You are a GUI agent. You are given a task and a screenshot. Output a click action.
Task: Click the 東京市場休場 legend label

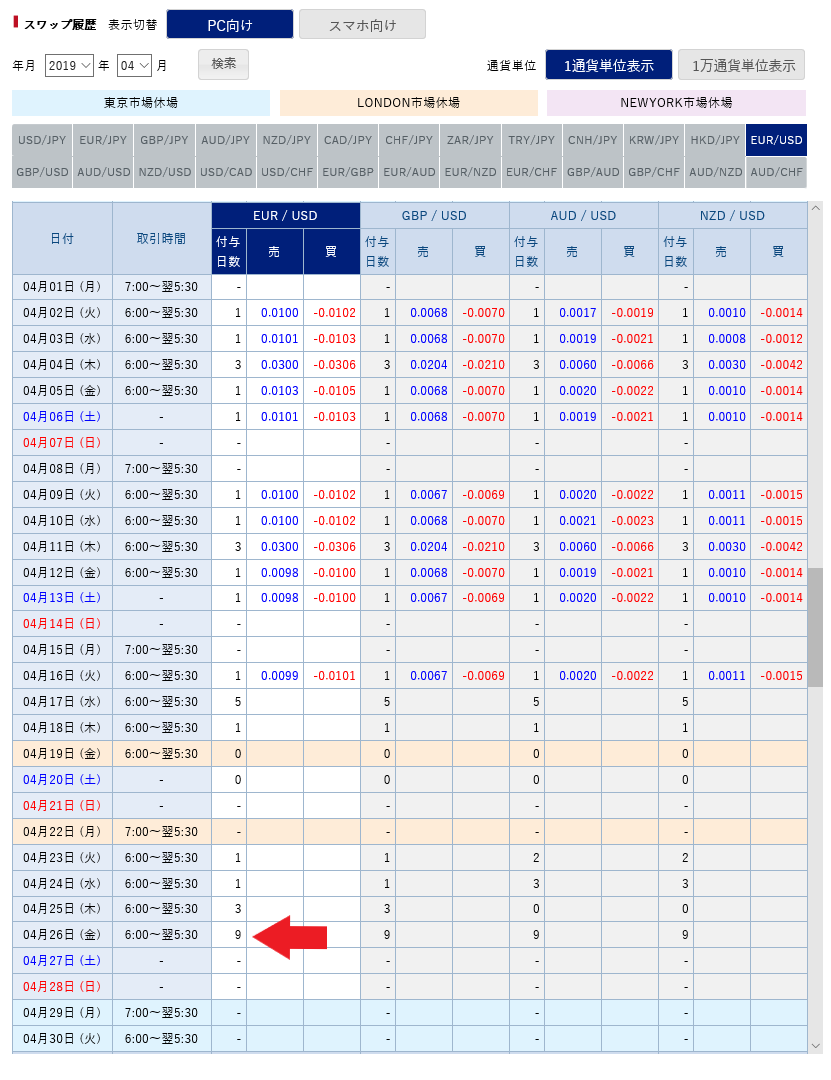[141, 103]
